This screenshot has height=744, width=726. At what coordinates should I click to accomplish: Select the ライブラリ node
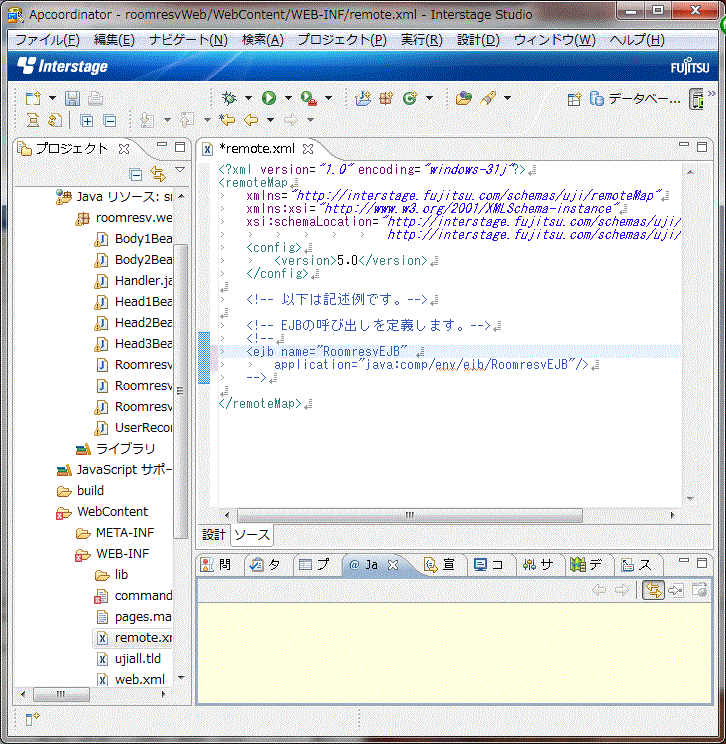(115, 449)
